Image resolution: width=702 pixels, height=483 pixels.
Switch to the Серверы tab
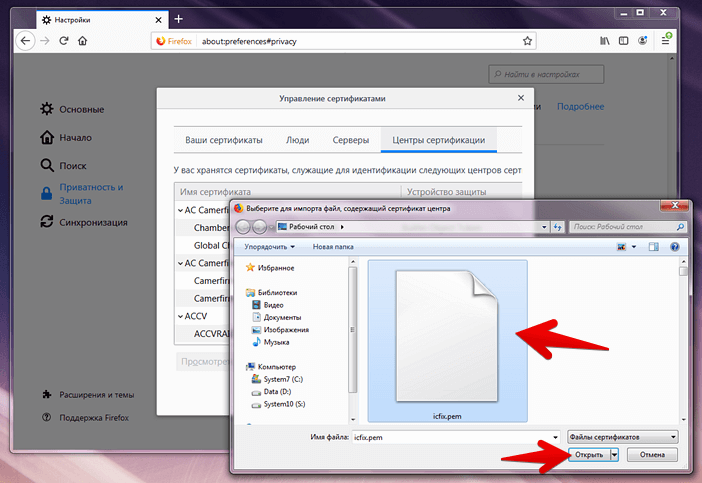pyautogui.click(x=350, y=140)
